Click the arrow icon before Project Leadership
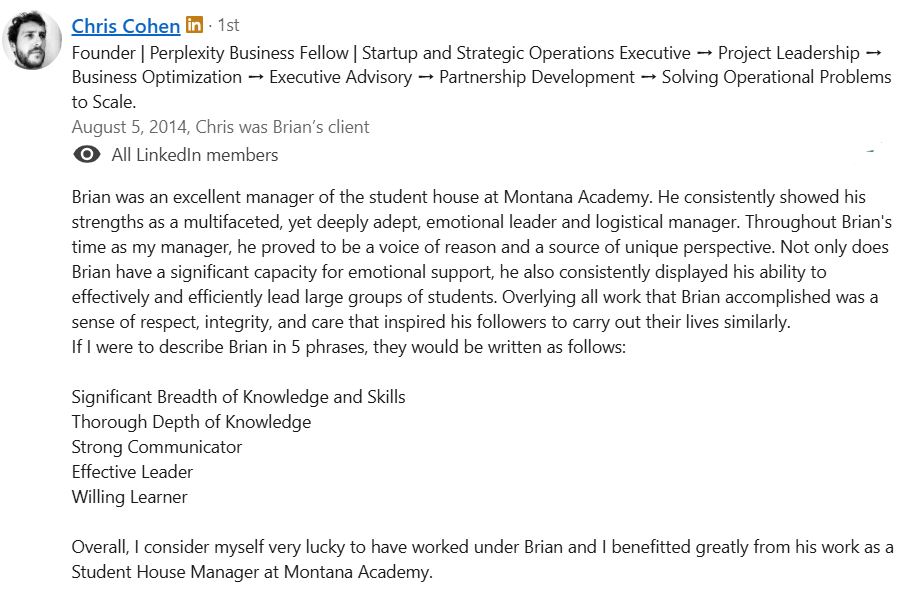The width and height of the screenshot is (915, 590). coord(704,53)
